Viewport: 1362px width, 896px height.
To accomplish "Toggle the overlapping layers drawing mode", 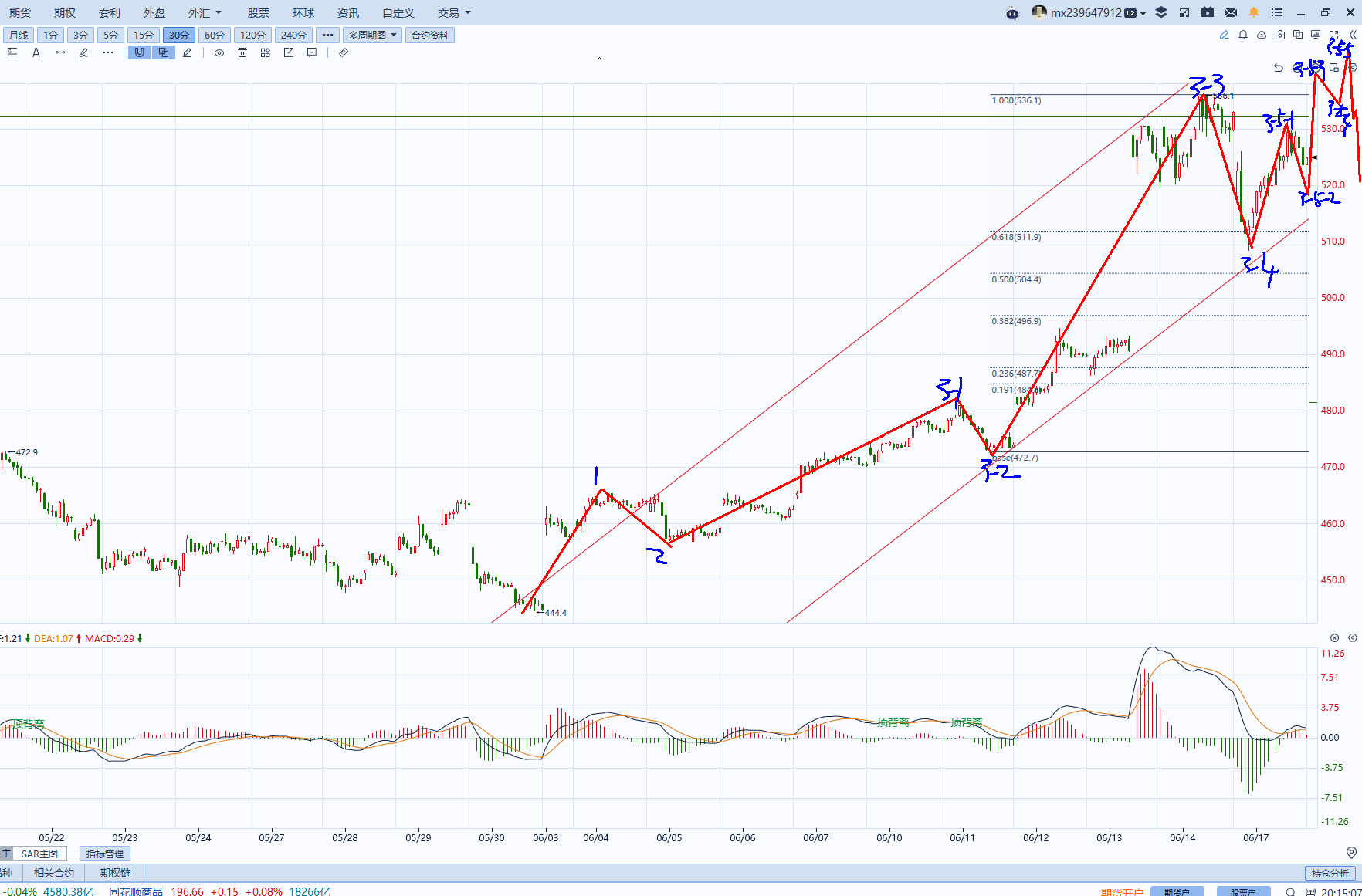I will (164, 52).
